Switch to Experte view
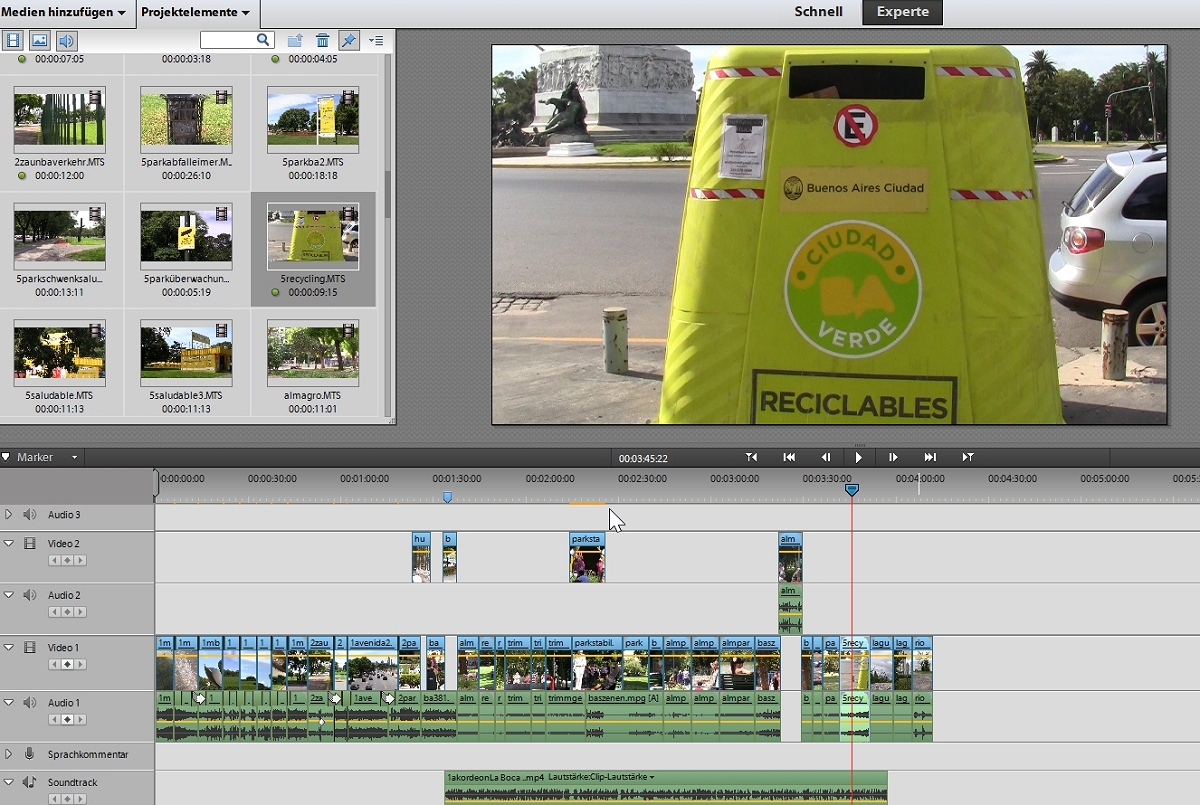Viewport: 1200px width, 805px height. [902, 12]
